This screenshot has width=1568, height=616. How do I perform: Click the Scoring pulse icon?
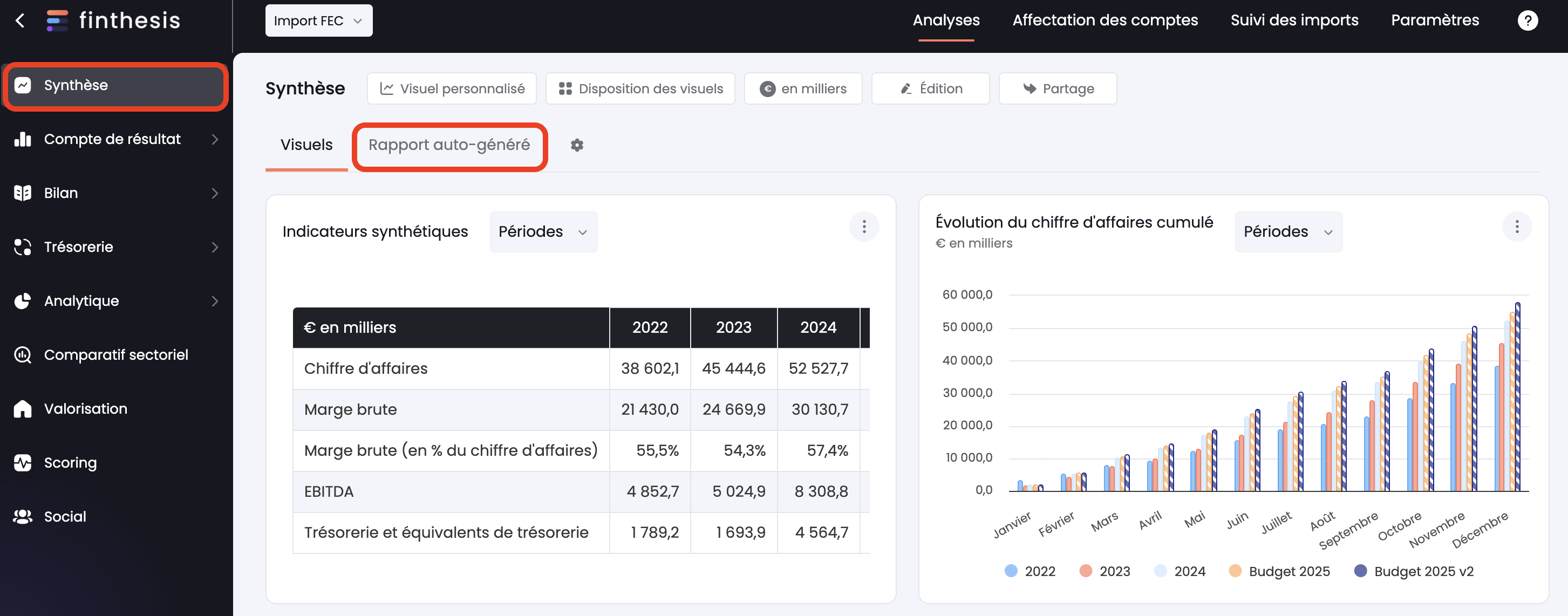pyautogui.click(x=23, y=463)
